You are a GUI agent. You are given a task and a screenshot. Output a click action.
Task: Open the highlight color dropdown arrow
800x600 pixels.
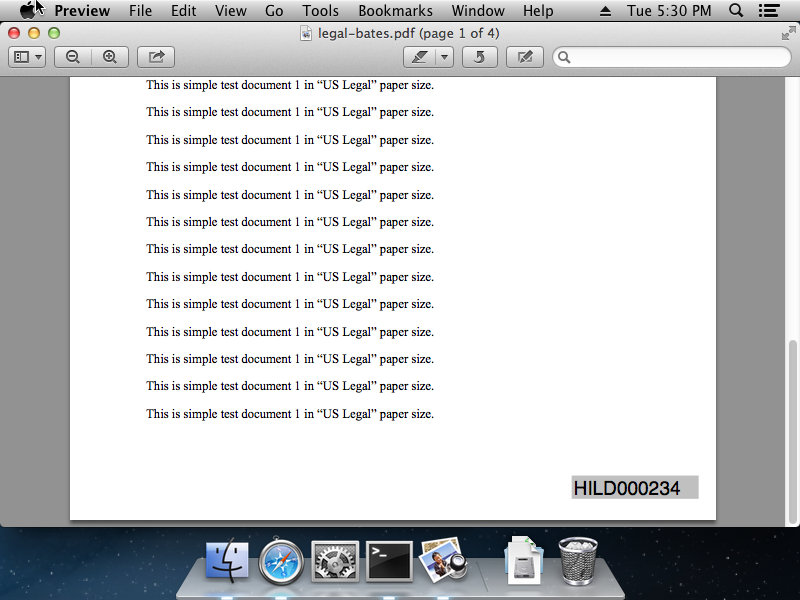click(445, 57)
